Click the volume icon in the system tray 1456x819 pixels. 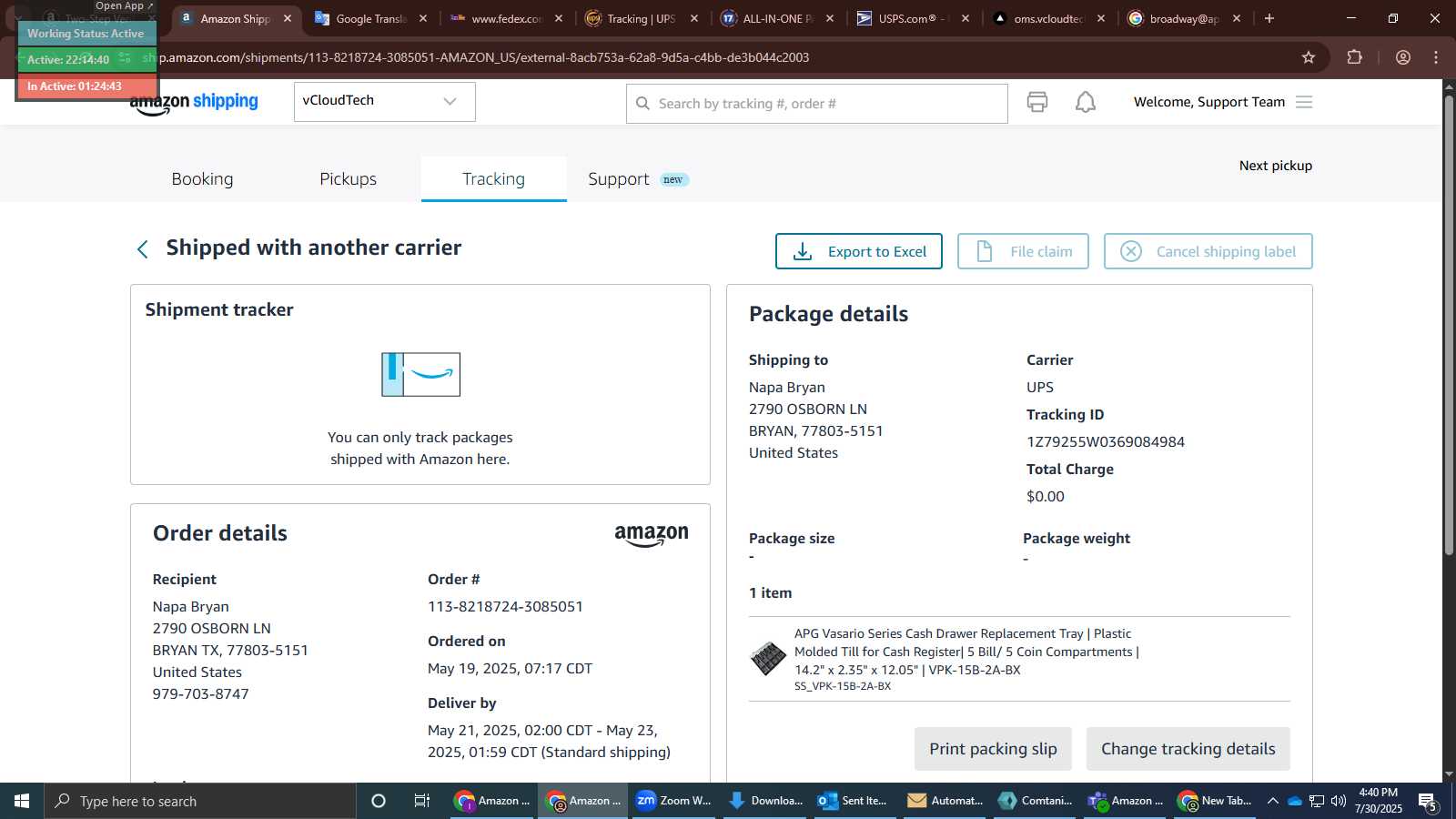1339,801
